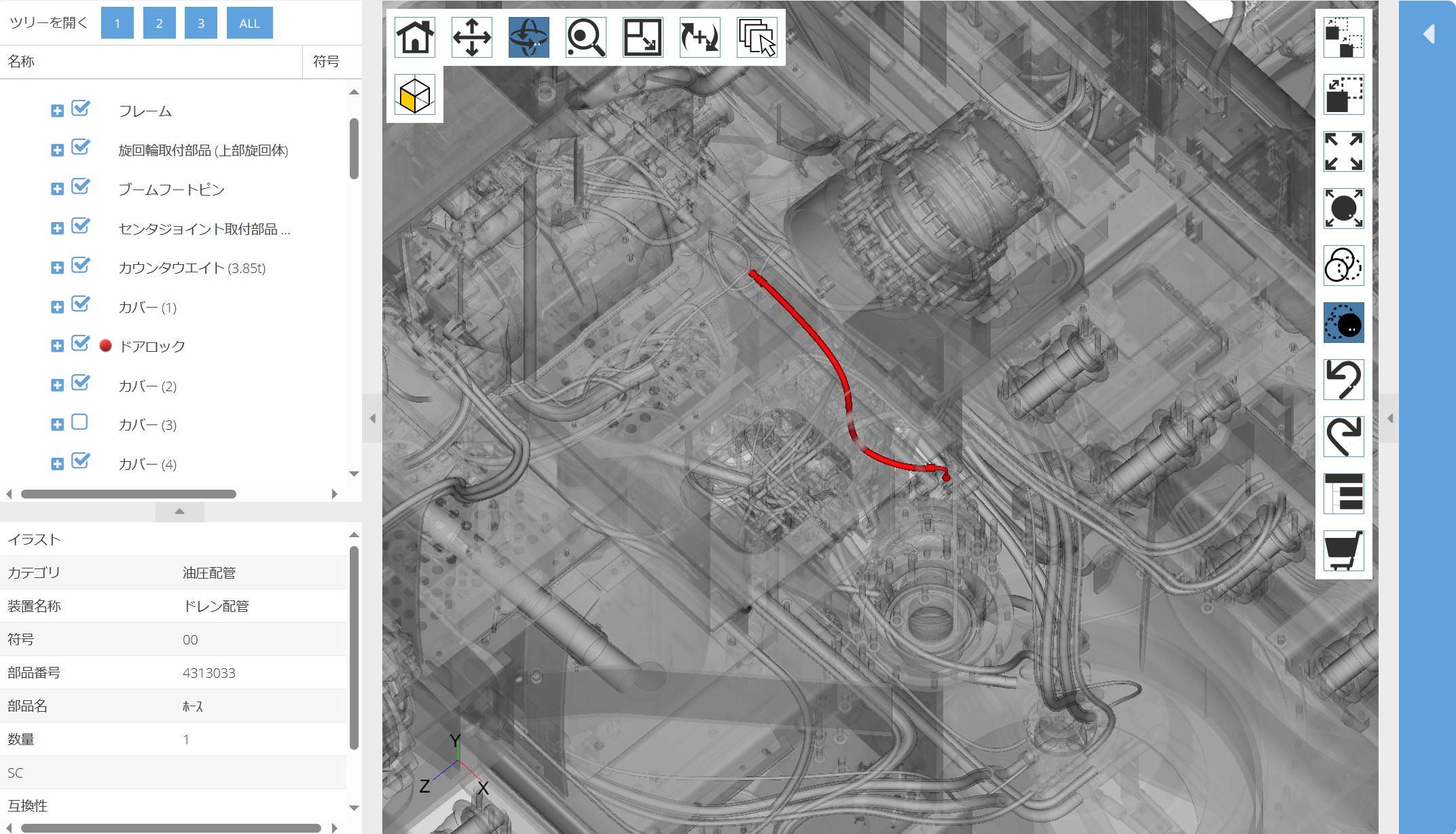
Task: Open tree to level 2
Action: (x=160, y=23)
